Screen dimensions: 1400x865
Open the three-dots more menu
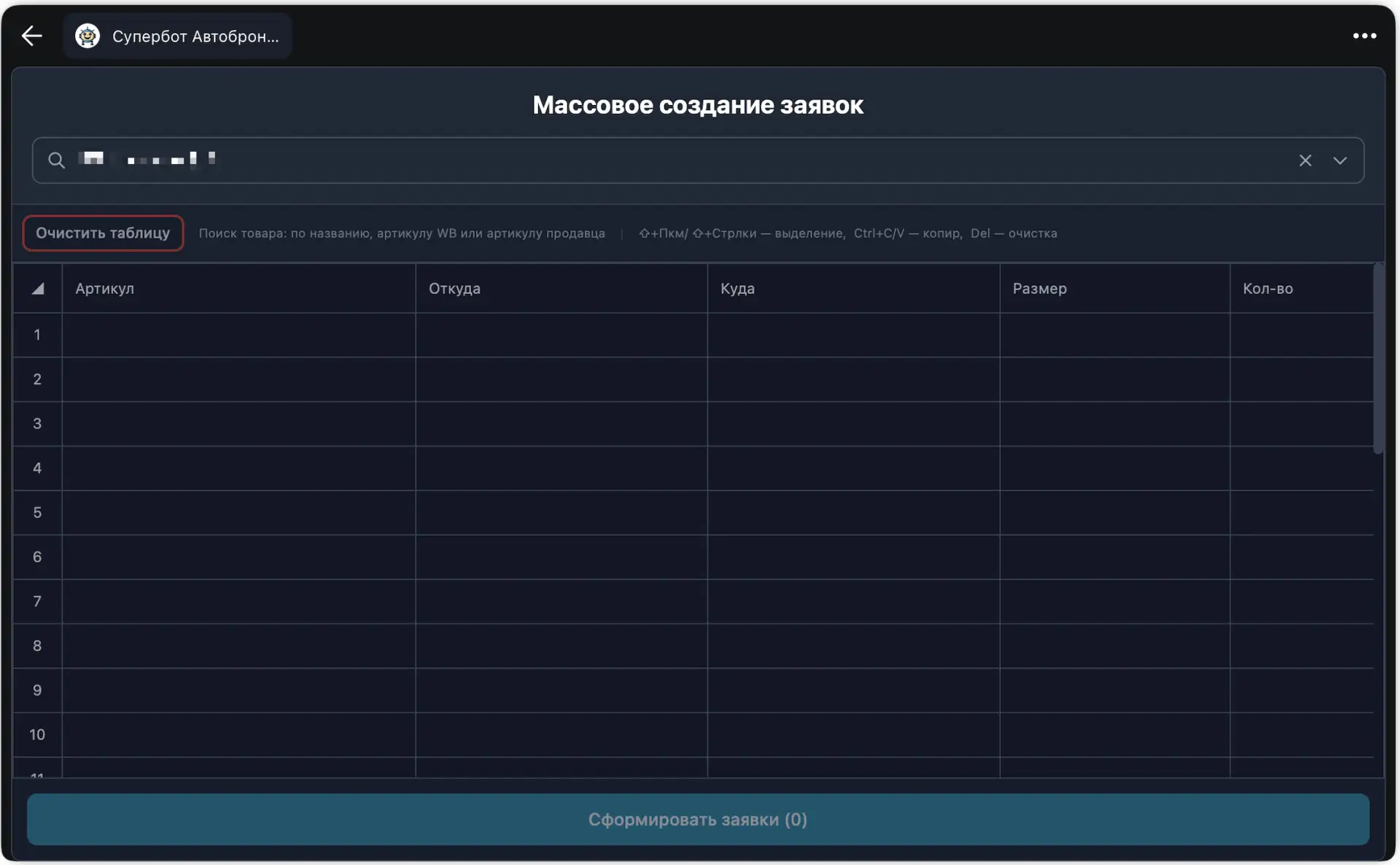coord(1364,36)
